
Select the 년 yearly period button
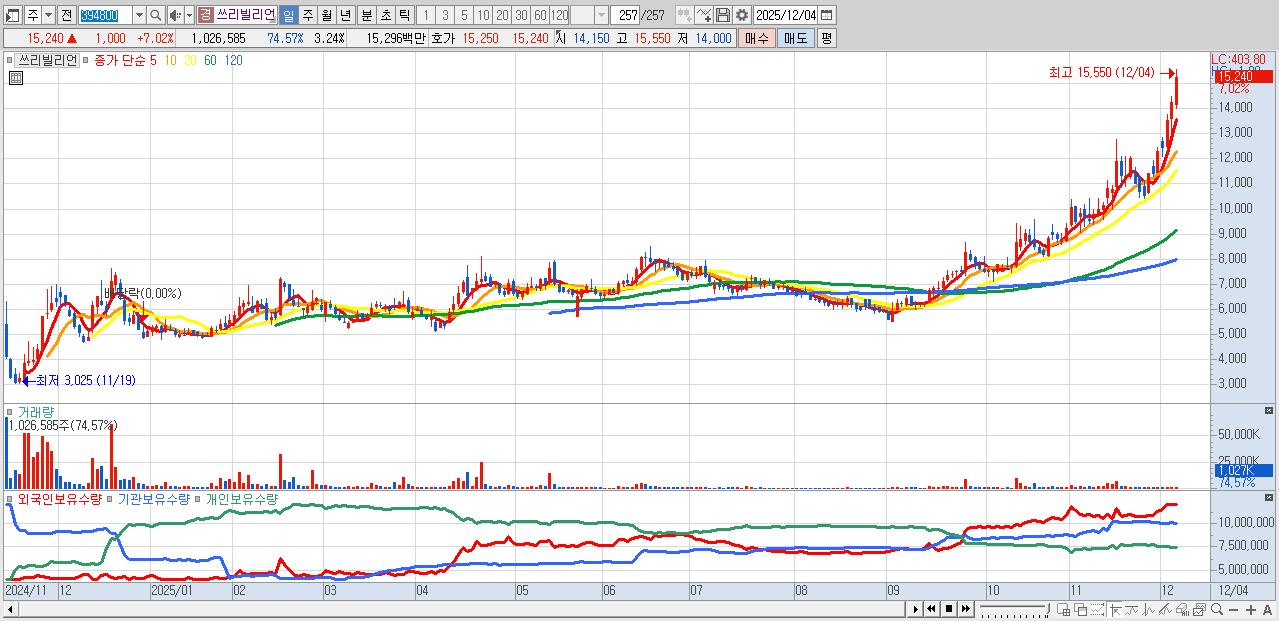(x=345, y=15)
